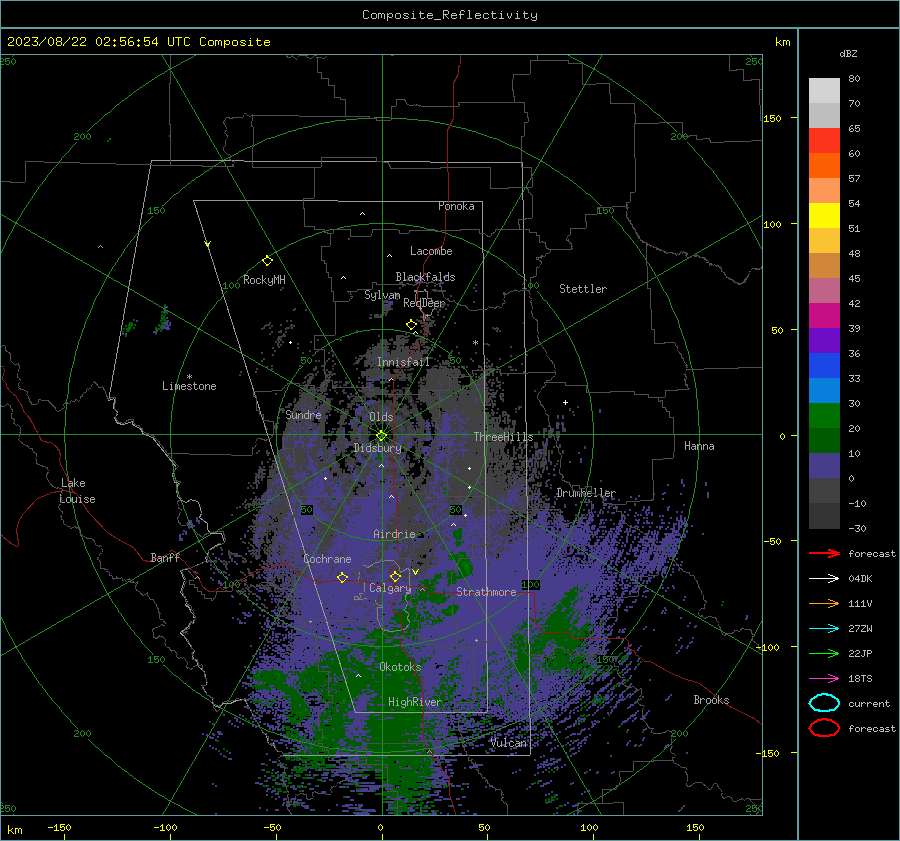
Task: Click the Airdrie city label
Action: coord(394,534)
